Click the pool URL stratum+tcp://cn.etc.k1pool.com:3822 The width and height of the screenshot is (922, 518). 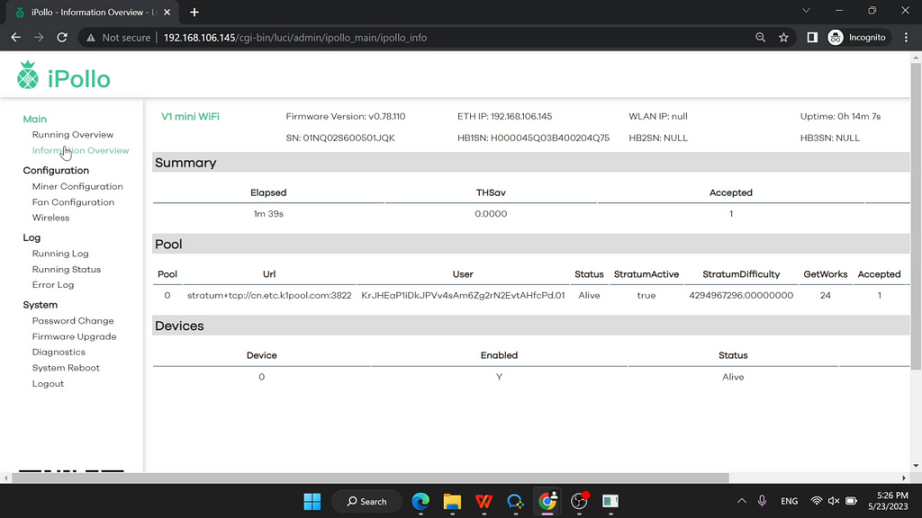(269, 295)
